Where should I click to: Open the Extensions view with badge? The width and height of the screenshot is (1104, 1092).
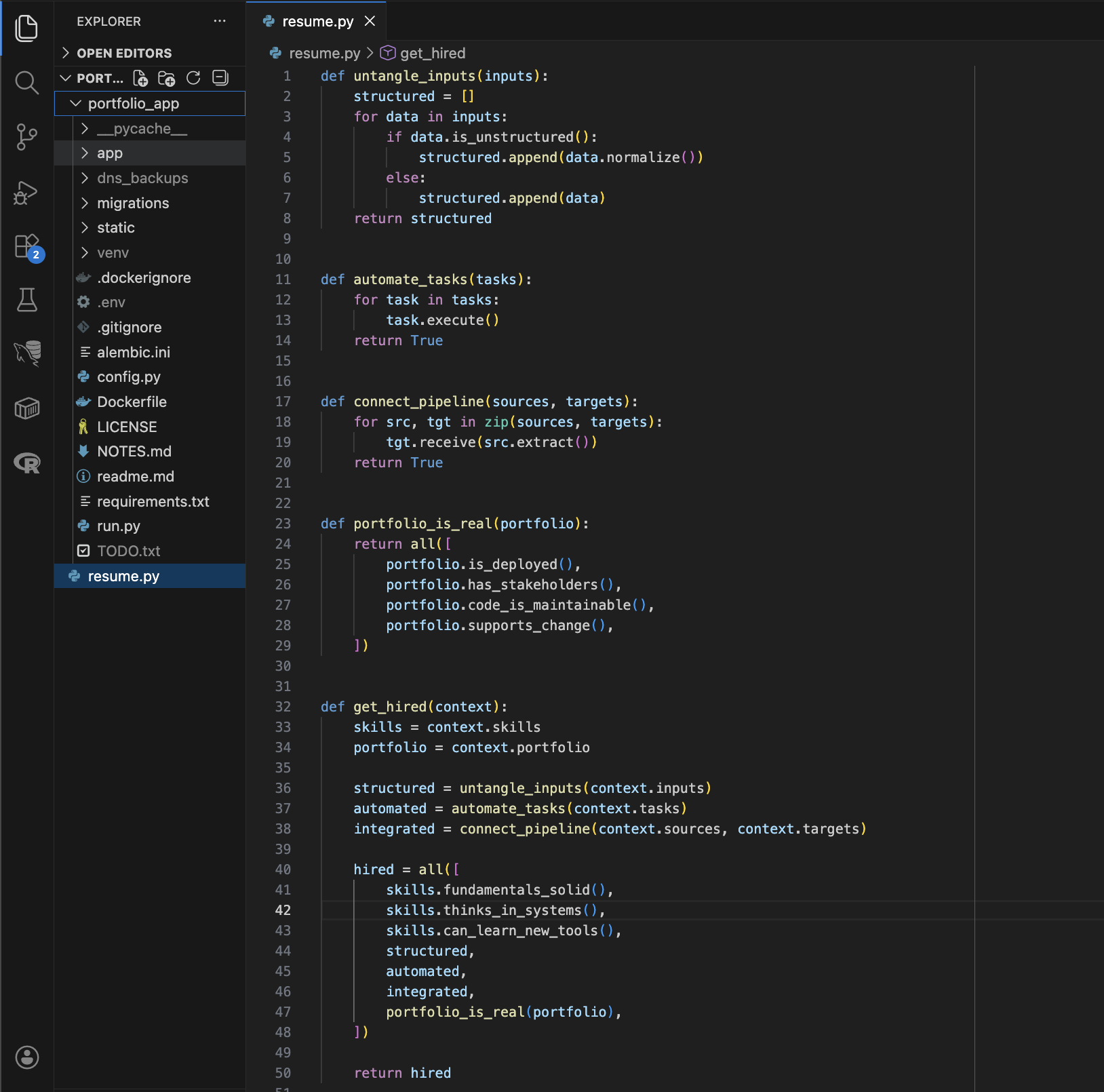[27, 246]
